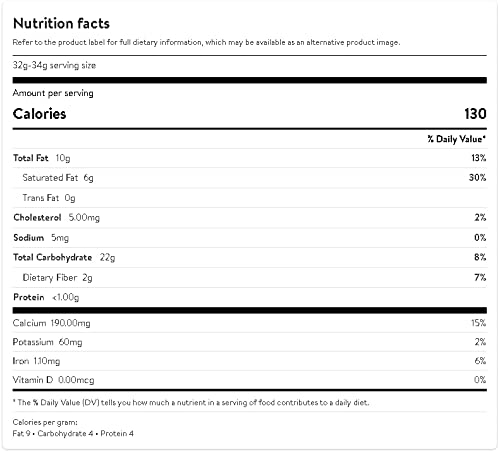Click the Sodium 5mg row
The width and height of the screenshot is (500, 452).
click(250, 238)
